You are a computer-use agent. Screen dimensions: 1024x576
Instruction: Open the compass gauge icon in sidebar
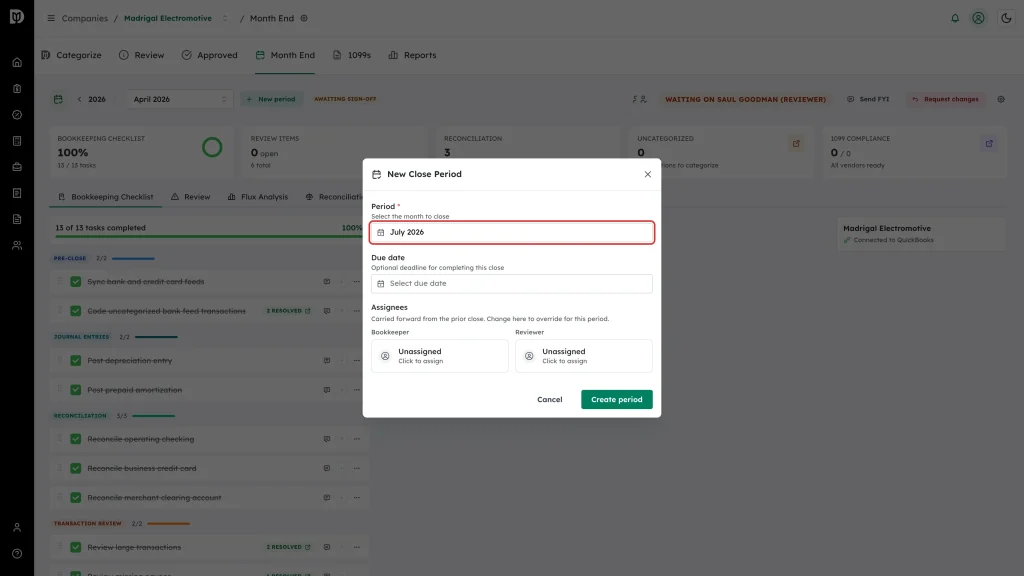[x=17, y=115]
